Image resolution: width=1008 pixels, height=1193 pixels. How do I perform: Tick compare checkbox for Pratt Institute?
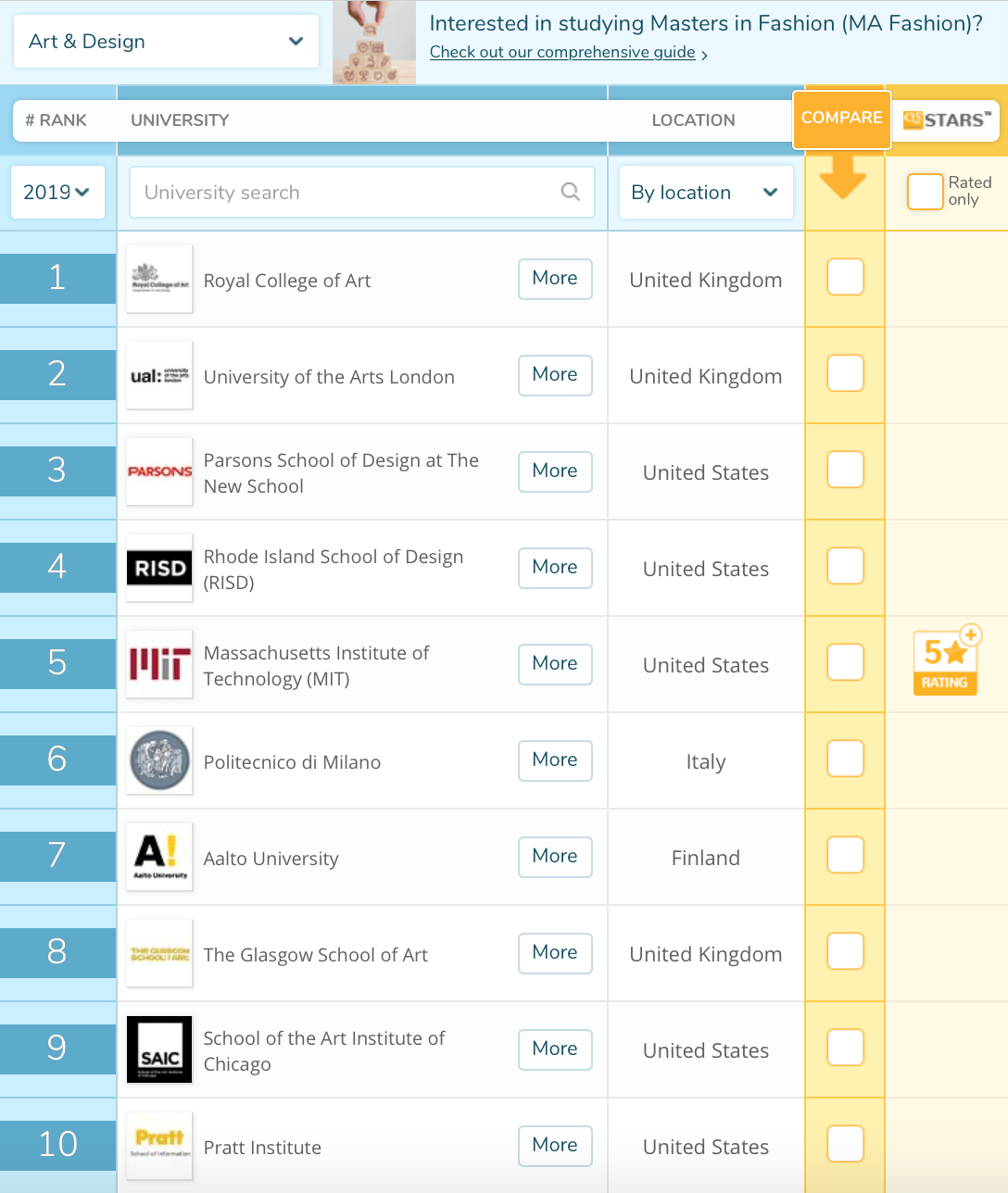(x=845, y=1144)
